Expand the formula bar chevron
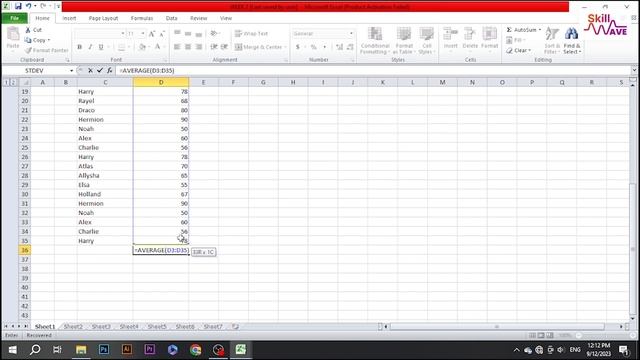 click(634, 70)
